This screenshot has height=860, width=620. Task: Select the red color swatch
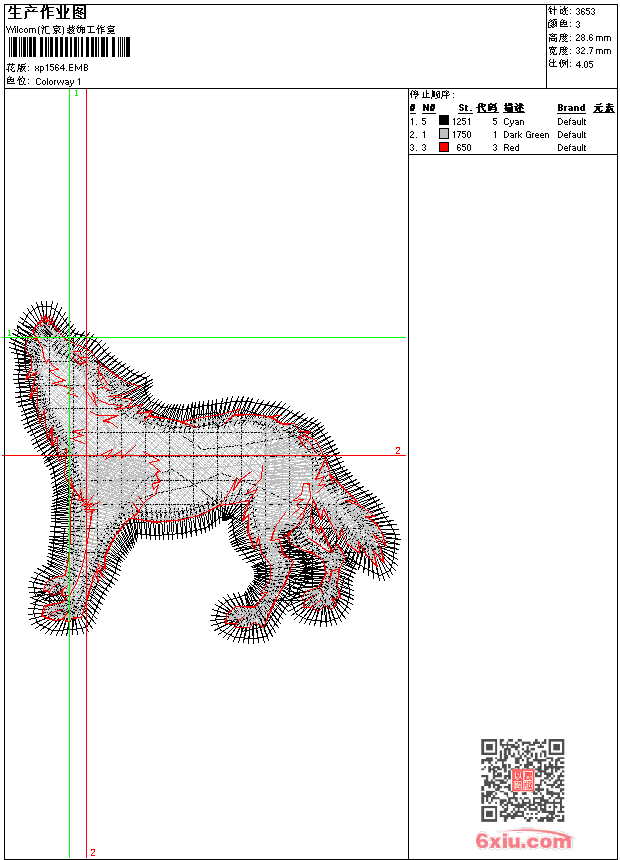point(444,147)
